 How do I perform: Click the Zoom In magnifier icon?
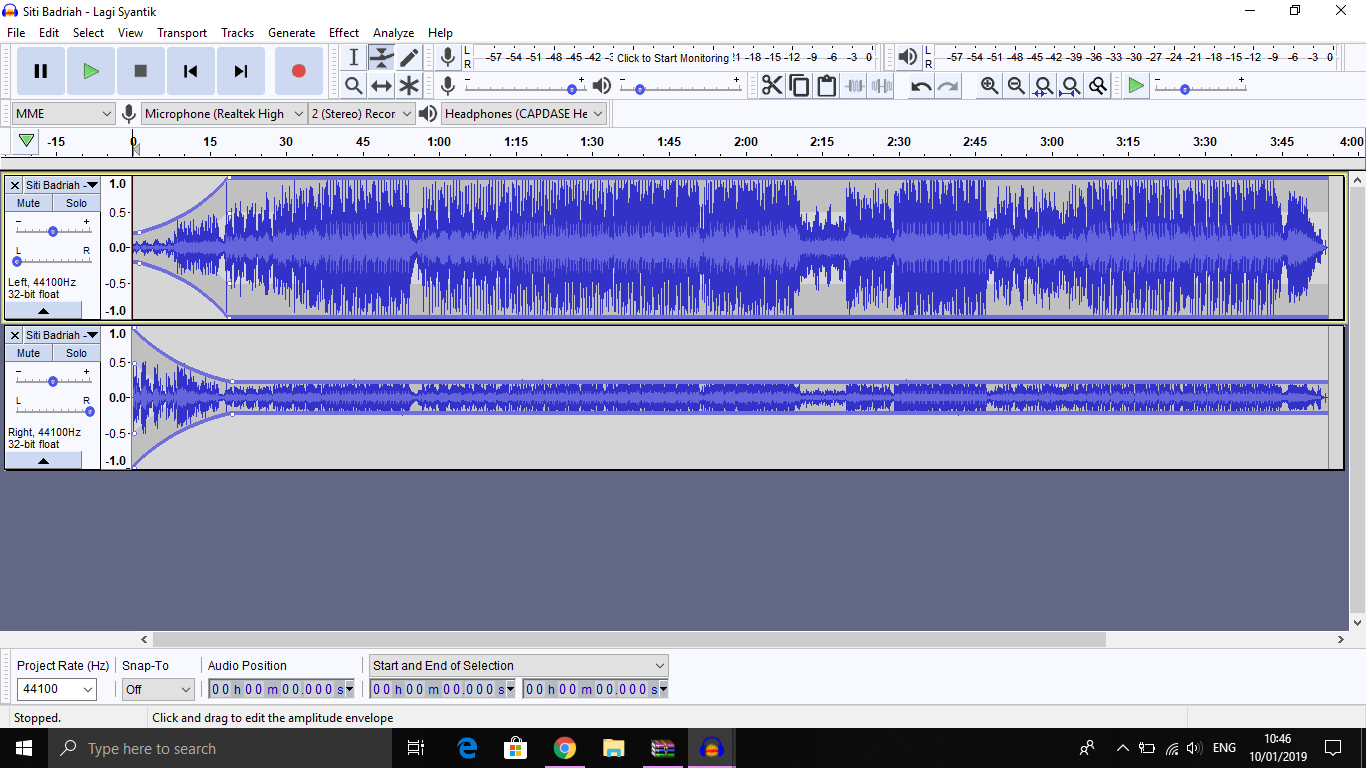(989, 86)
